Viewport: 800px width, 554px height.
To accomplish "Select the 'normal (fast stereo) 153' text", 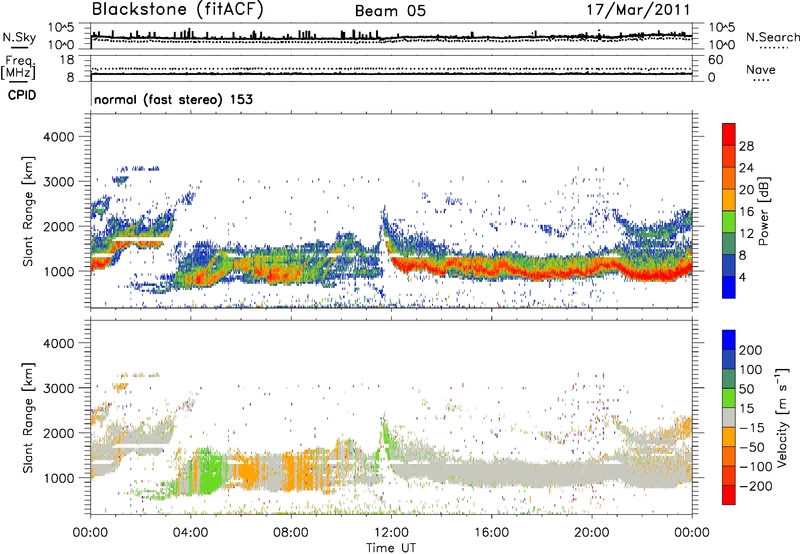I will pos(173,99).
